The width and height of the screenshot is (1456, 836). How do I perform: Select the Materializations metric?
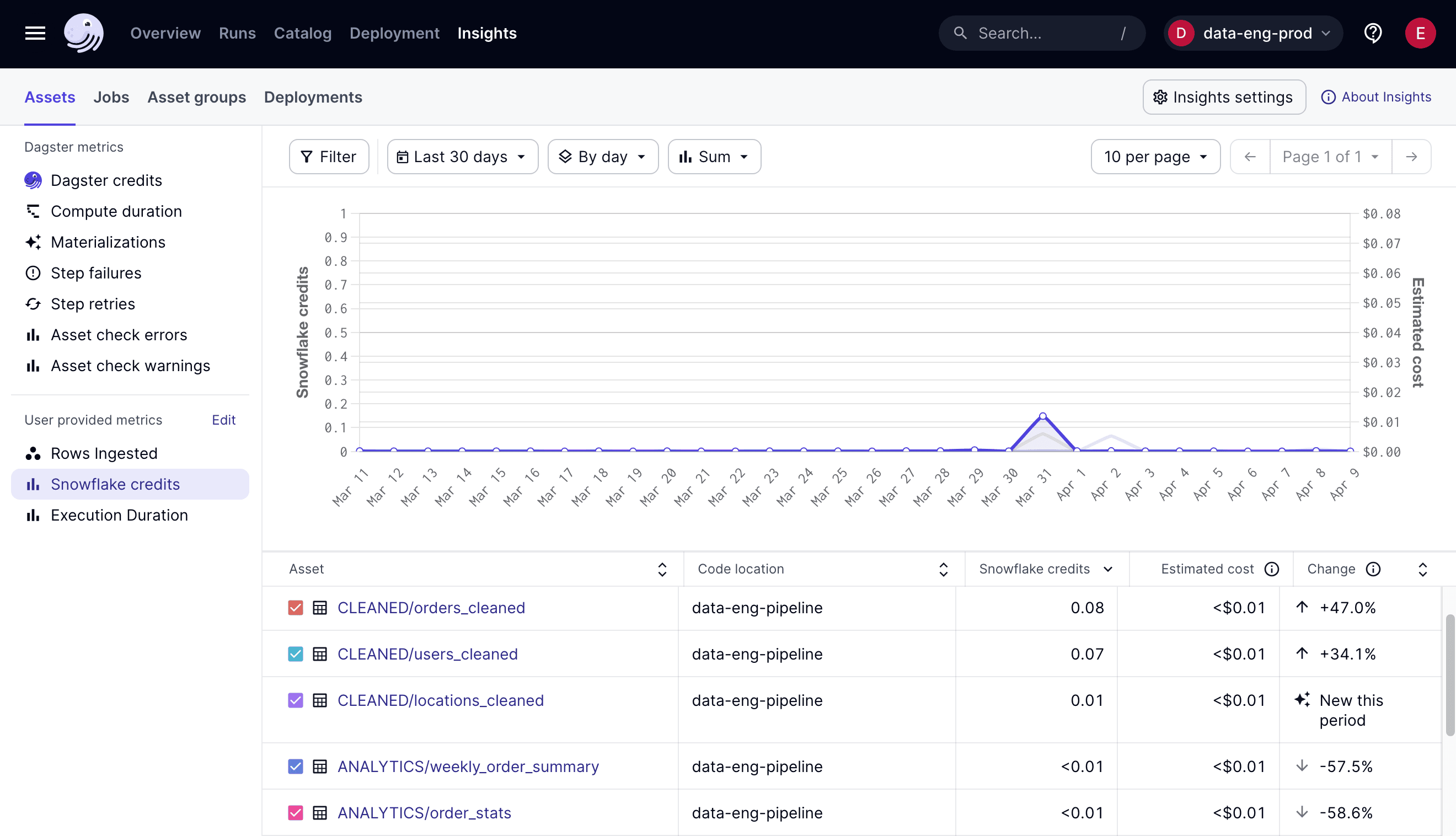tap(108, 242)
